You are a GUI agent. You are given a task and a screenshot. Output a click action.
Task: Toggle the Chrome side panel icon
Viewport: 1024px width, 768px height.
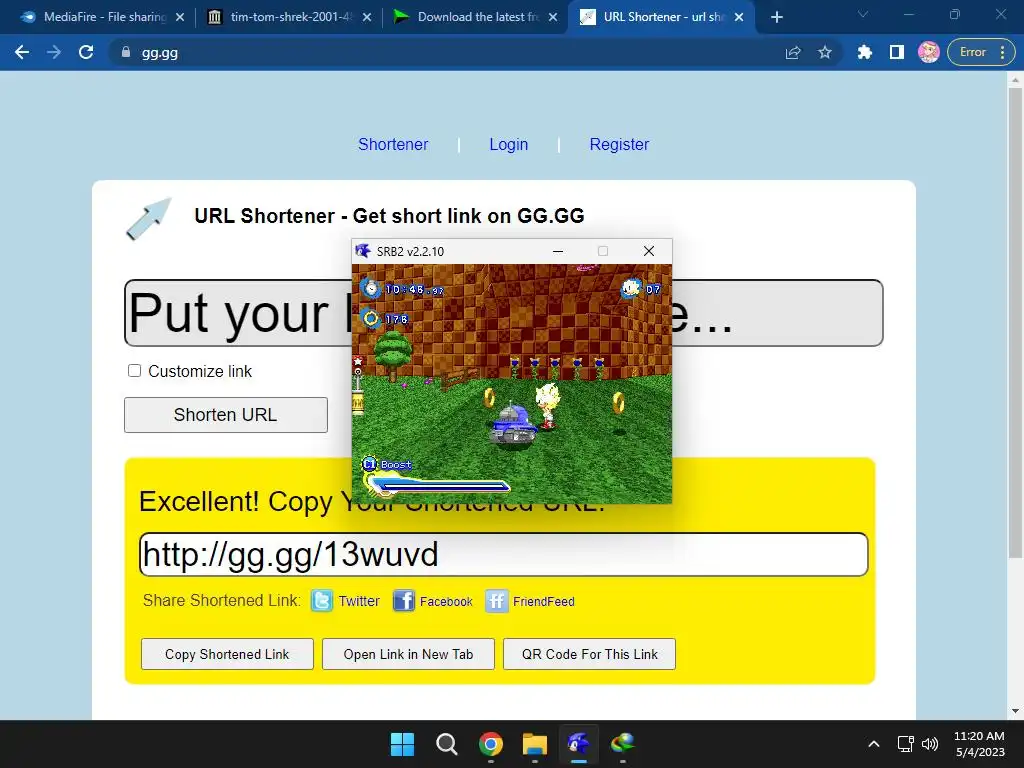coord(897,52)
